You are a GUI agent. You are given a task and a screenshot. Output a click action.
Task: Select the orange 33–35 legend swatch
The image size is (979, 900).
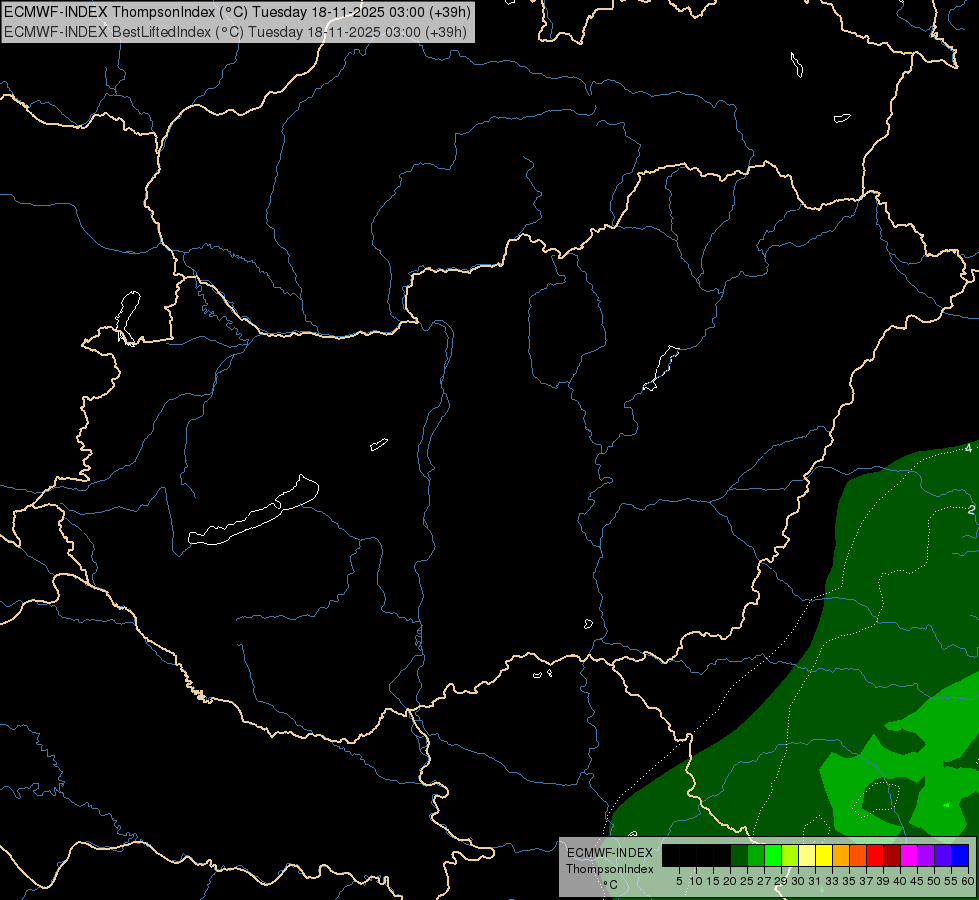point(841,855)
